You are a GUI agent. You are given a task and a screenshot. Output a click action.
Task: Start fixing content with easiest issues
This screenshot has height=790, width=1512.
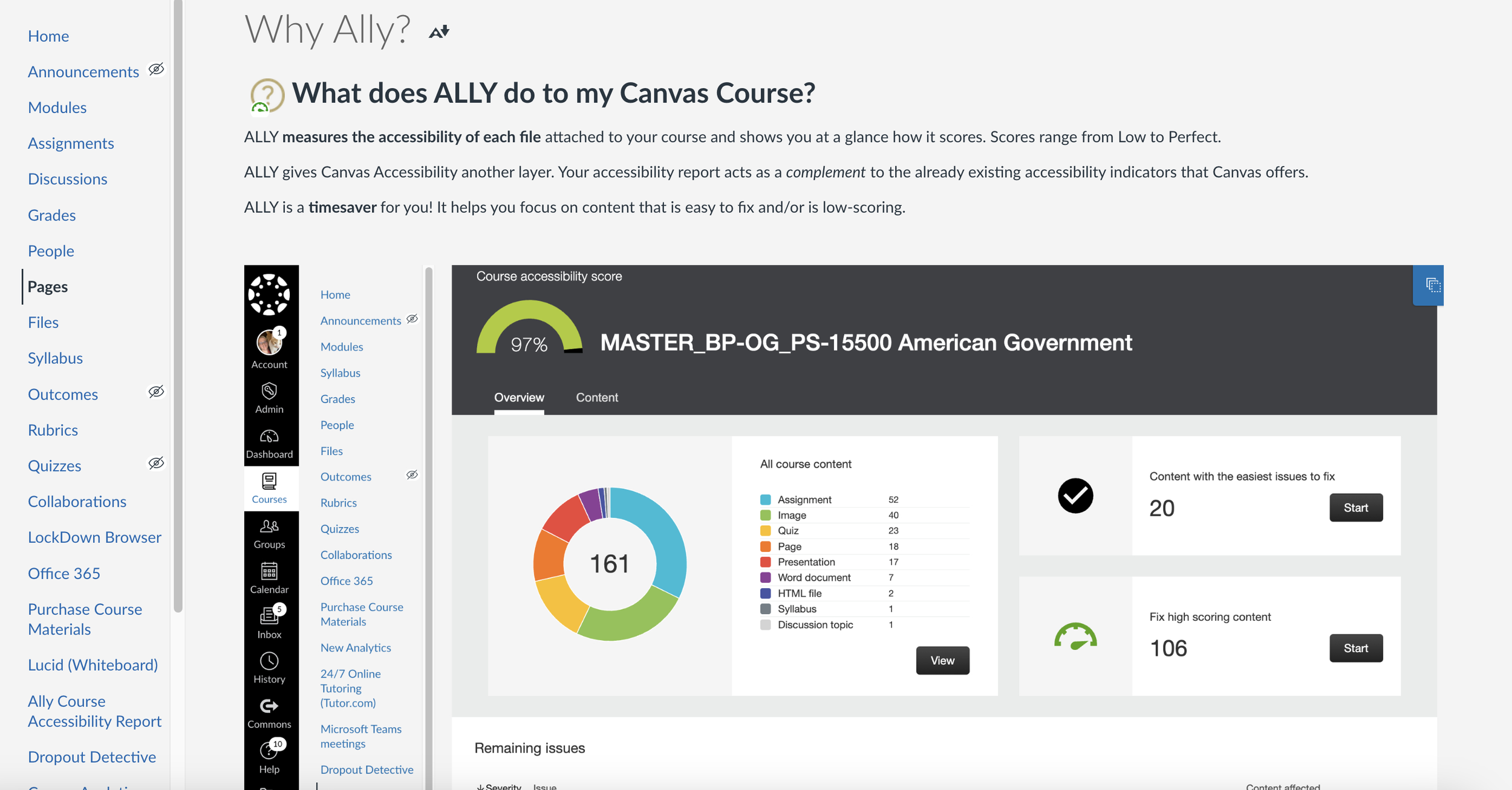(x=1355, y=508)
